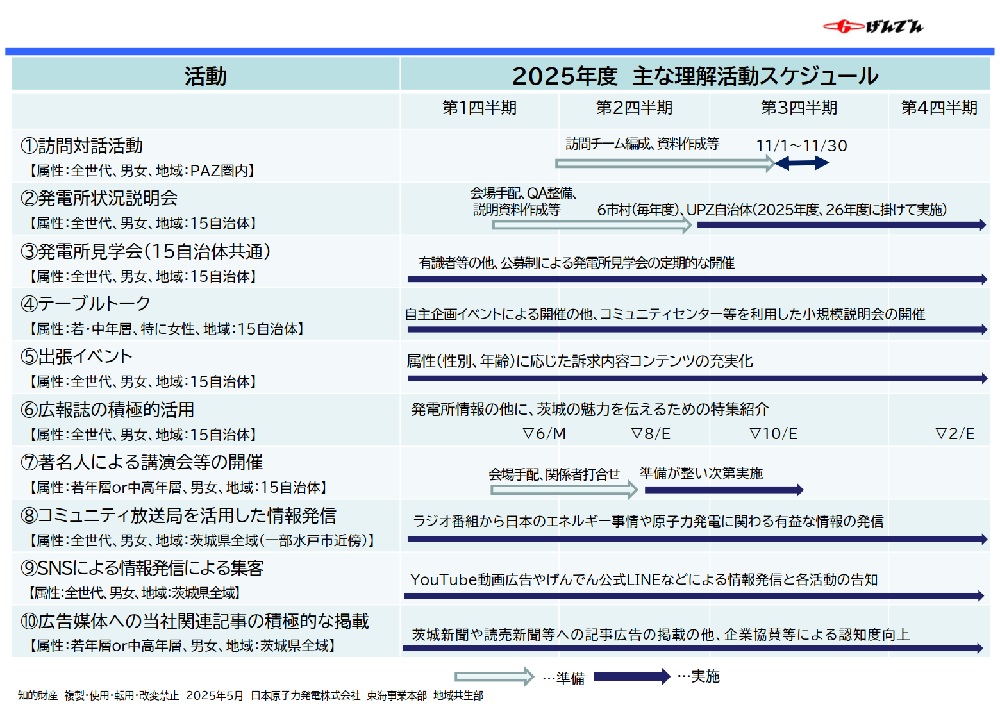Click the 茨城新聞や読売新聞等への記事広告 description

pyautogui.click(x=660, y=634)
